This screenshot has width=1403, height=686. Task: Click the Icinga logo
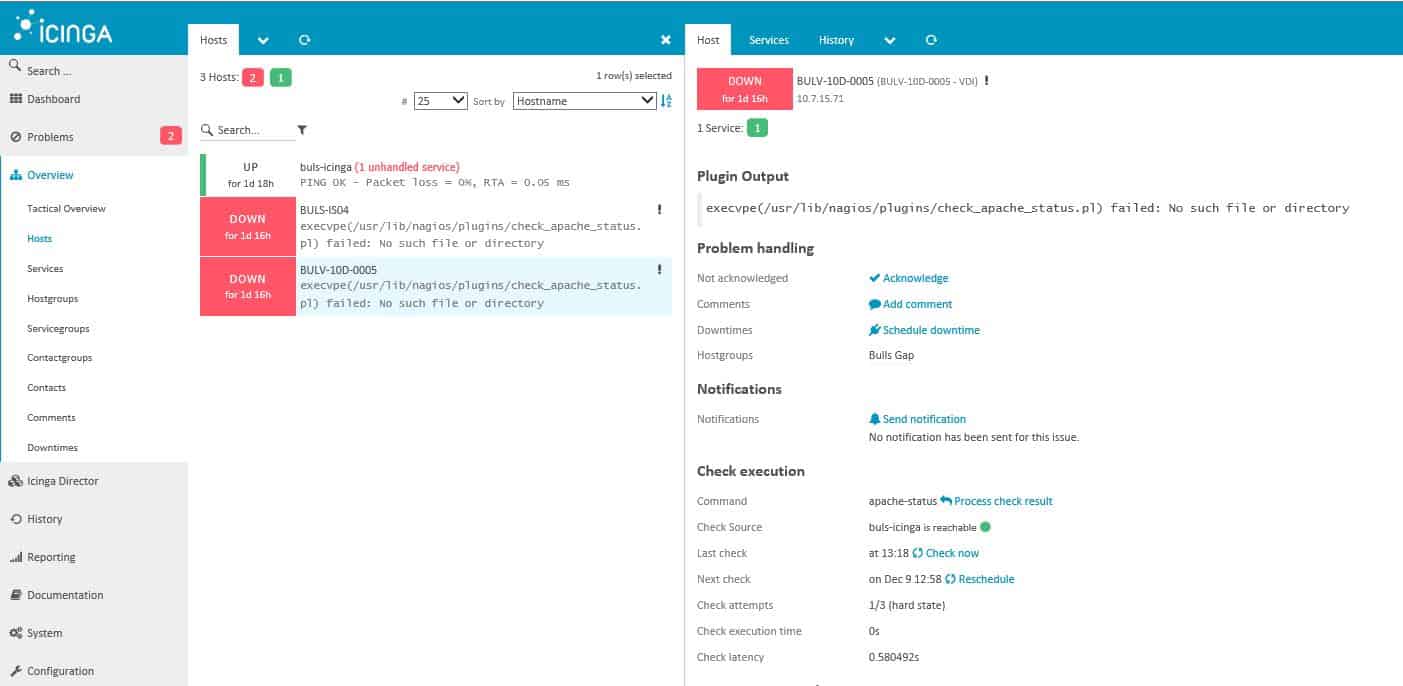tap(63, 28)
